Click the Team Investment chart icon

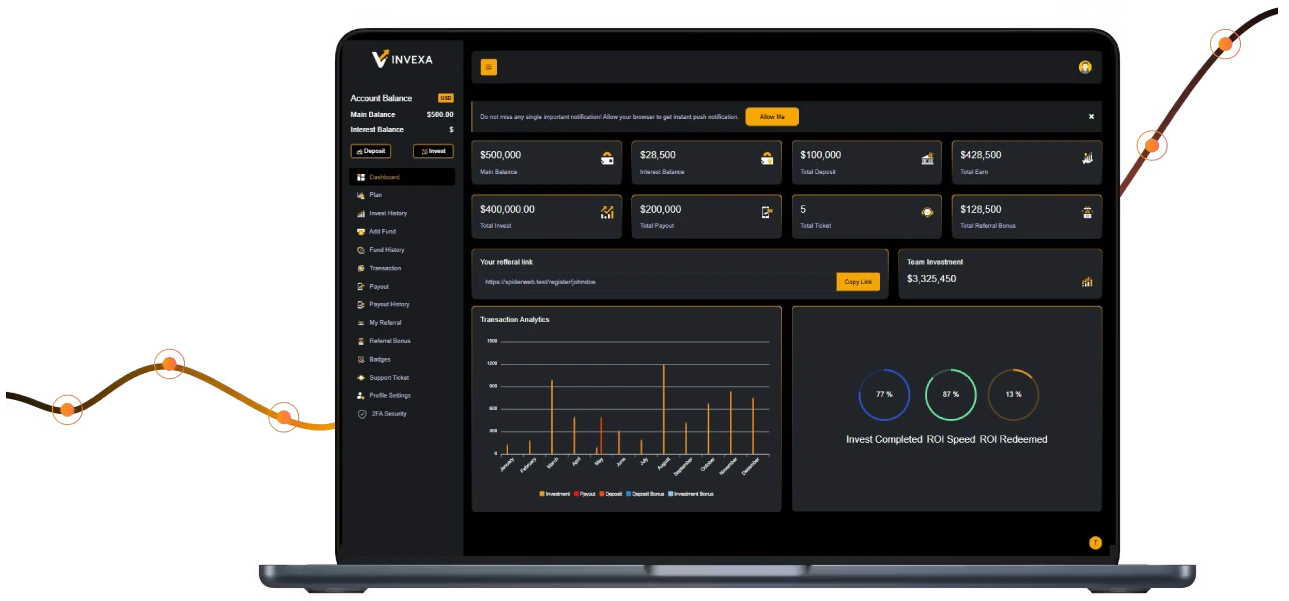coord(1087,281)
